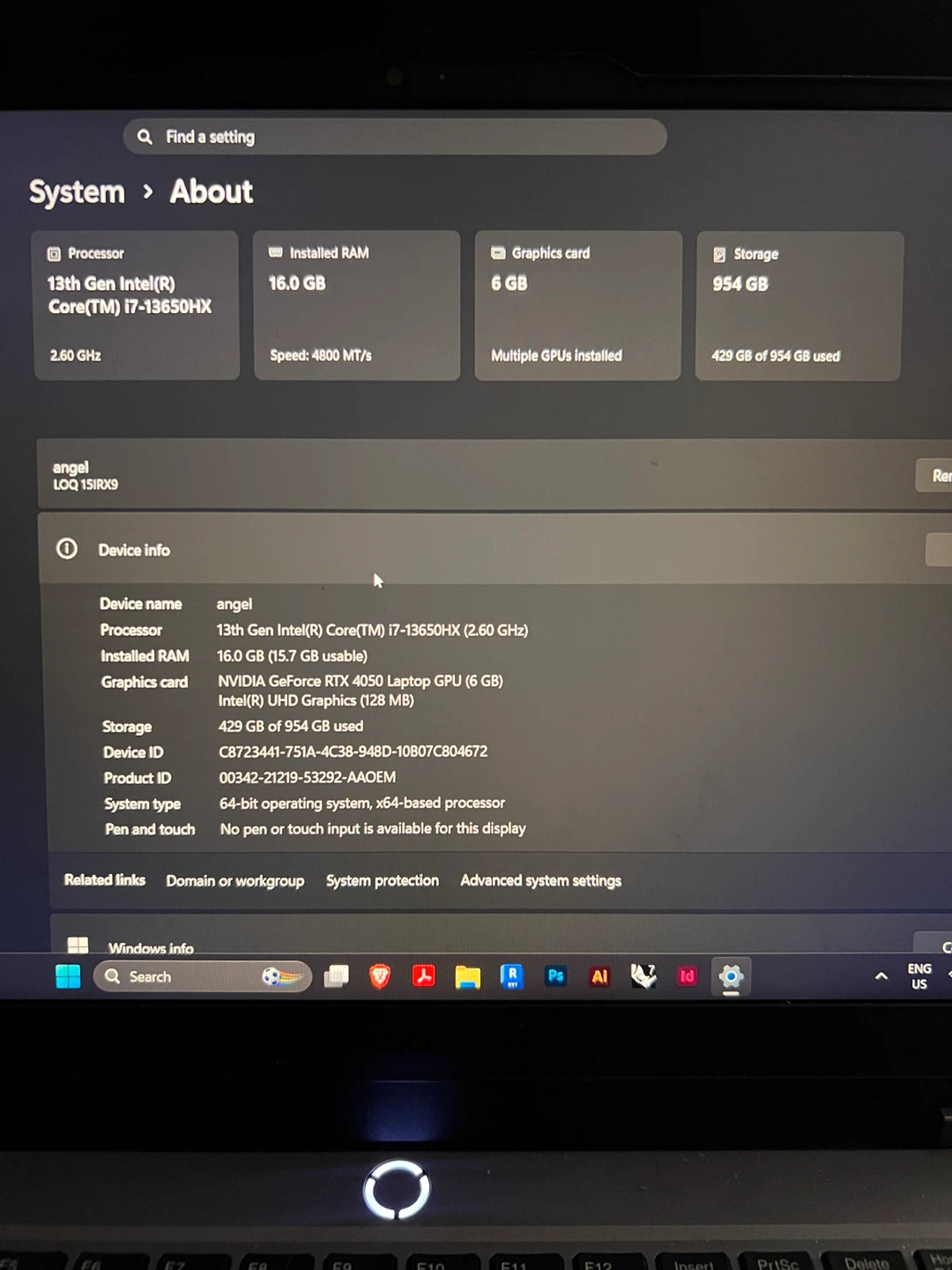Open Illustrator from the taskbar
Viewport: 952px width, 1270px height.
[599, 976]
